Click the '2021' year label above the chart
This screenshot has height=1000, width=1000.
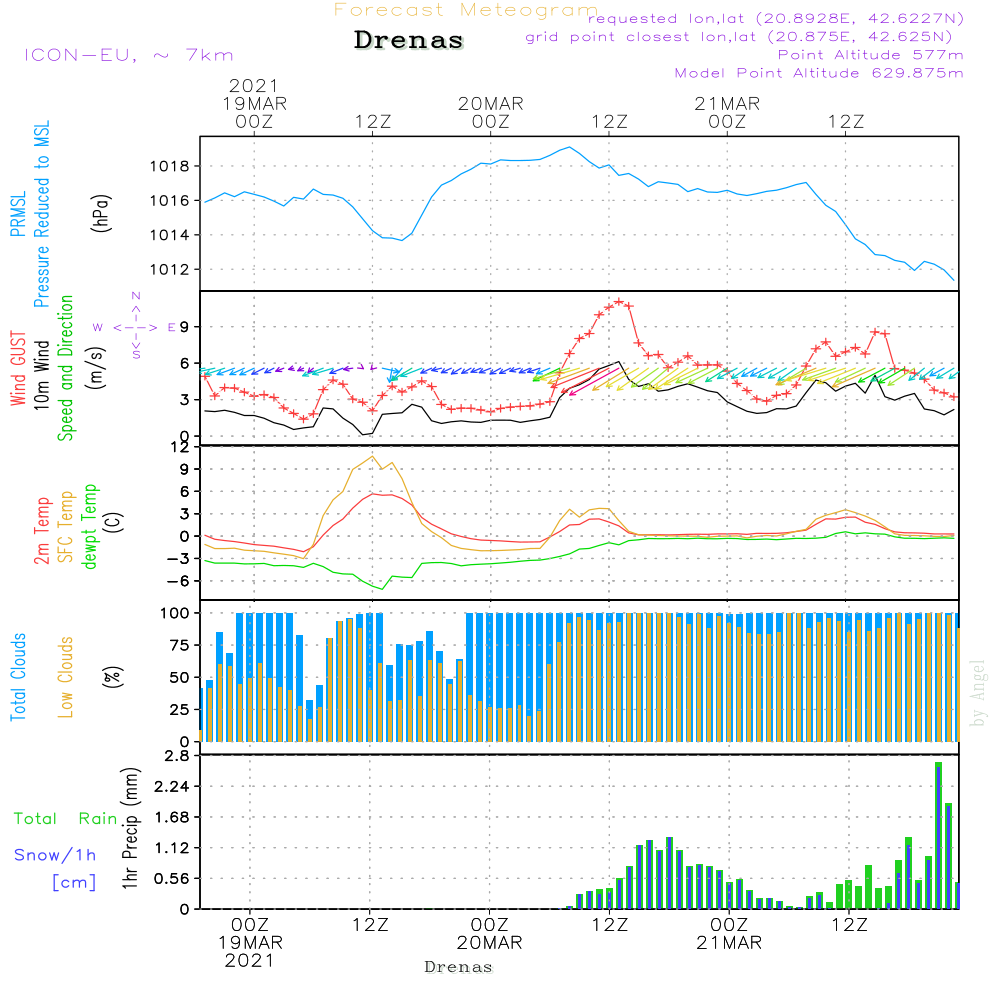click(x=254, y=85)
